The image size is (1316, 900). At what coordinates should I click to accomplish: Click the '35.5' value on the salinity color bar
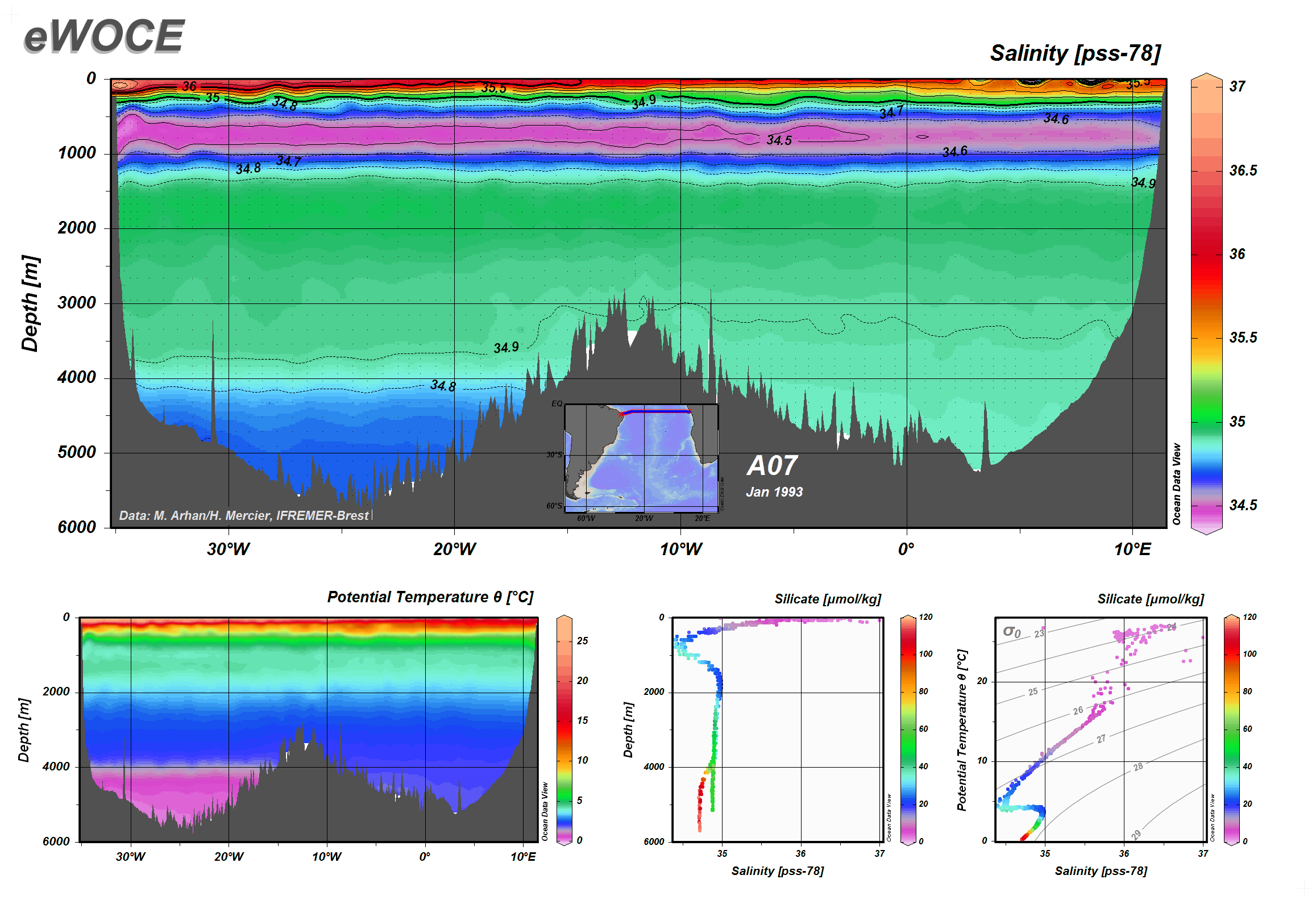pos(1243,338)
